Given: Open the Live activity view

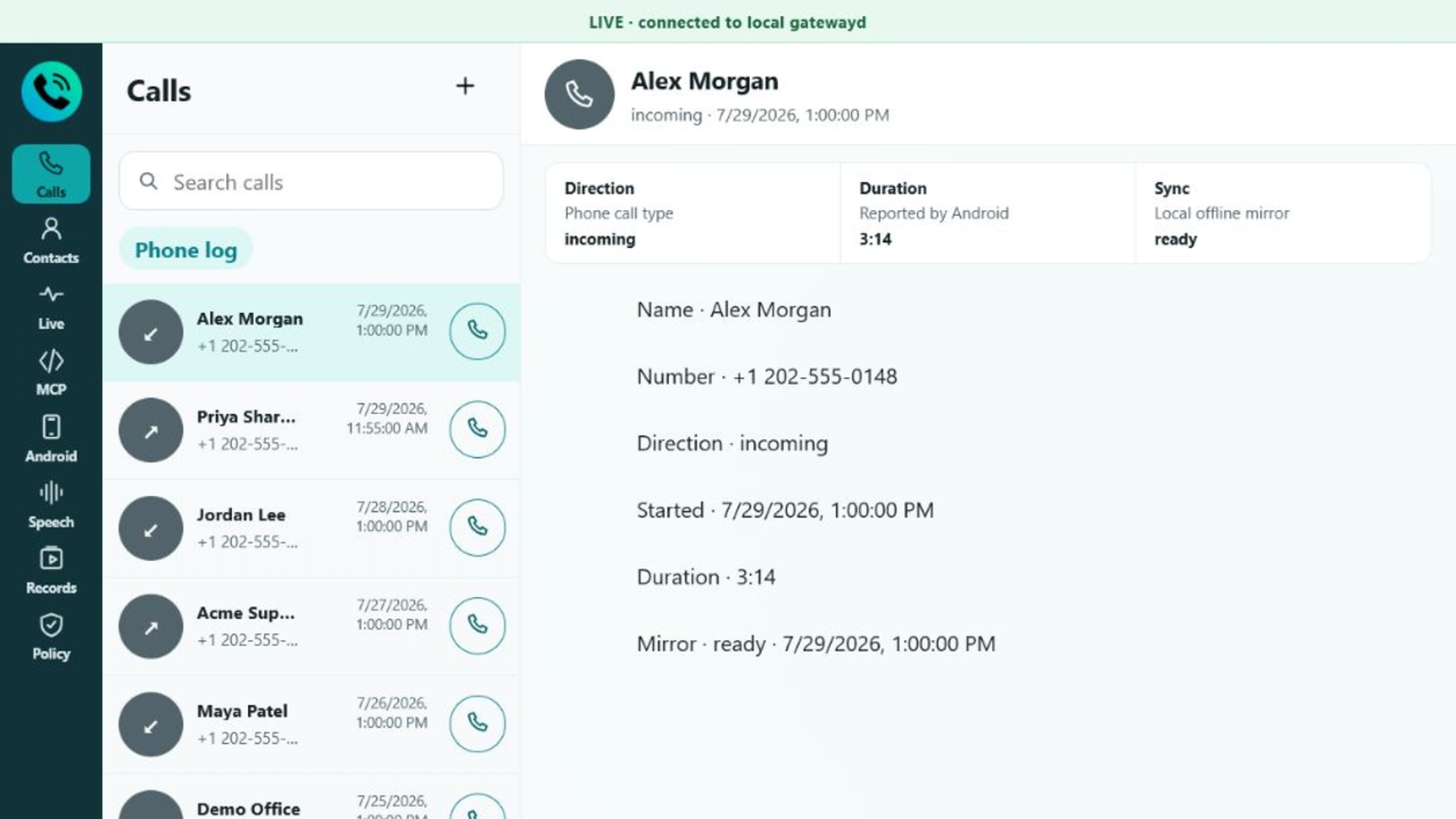Looking at the screenshot, I should click(x=51, y=306).
